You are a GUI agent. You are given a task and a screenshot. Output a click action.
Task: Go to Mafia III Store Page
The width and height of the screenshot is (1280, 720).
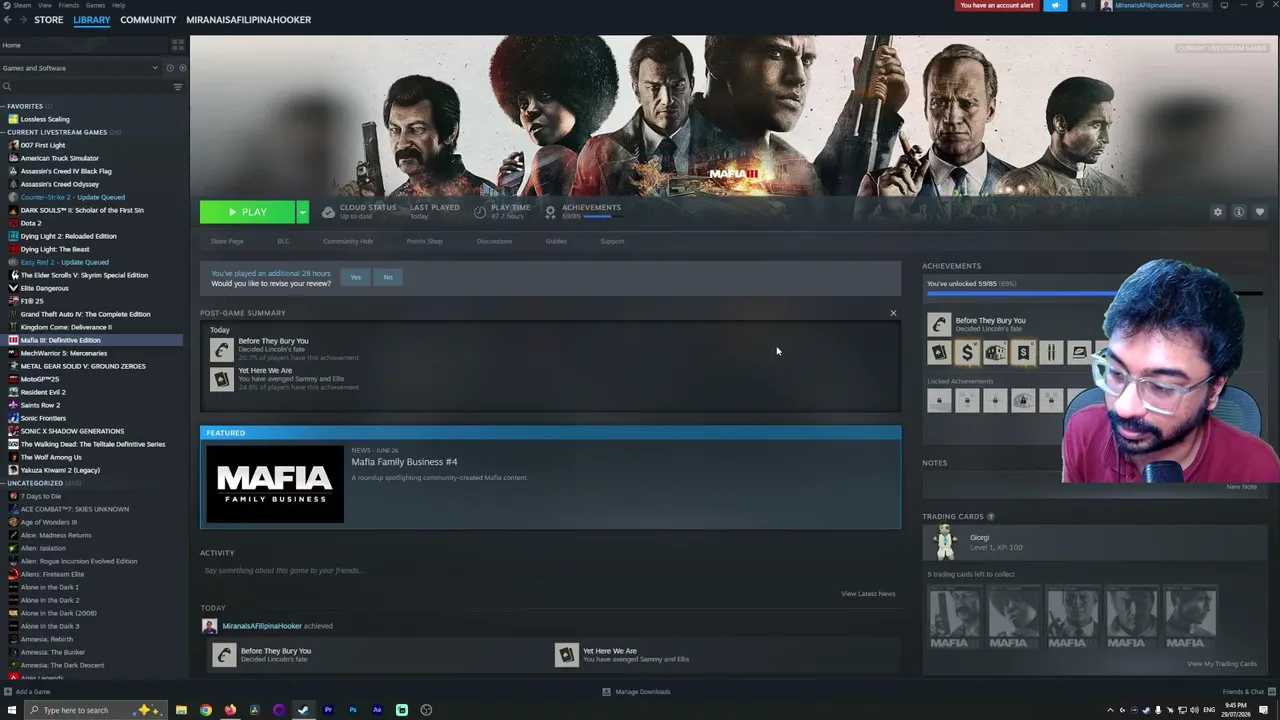click(227, 241)
